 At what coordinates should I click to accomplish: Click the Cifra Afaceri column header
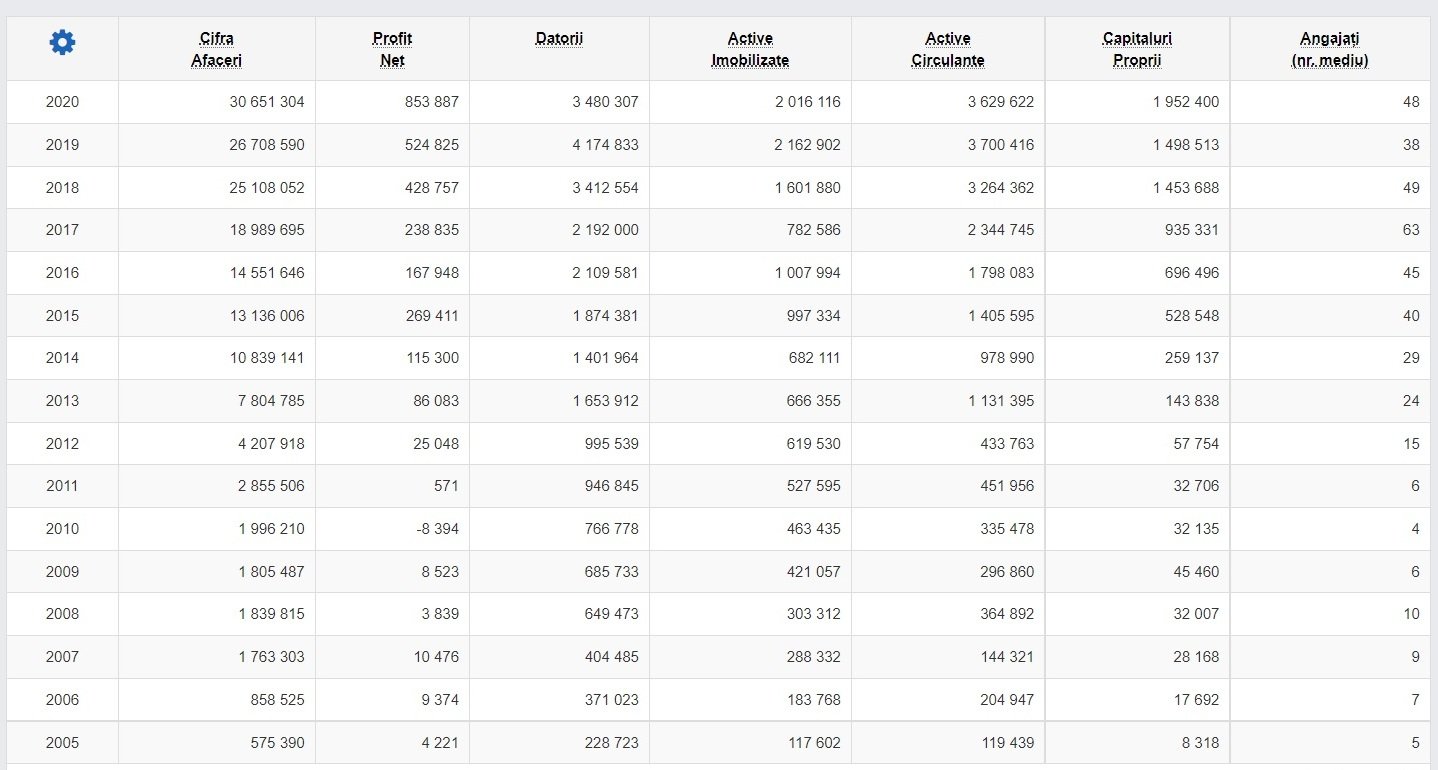(217, 49)
